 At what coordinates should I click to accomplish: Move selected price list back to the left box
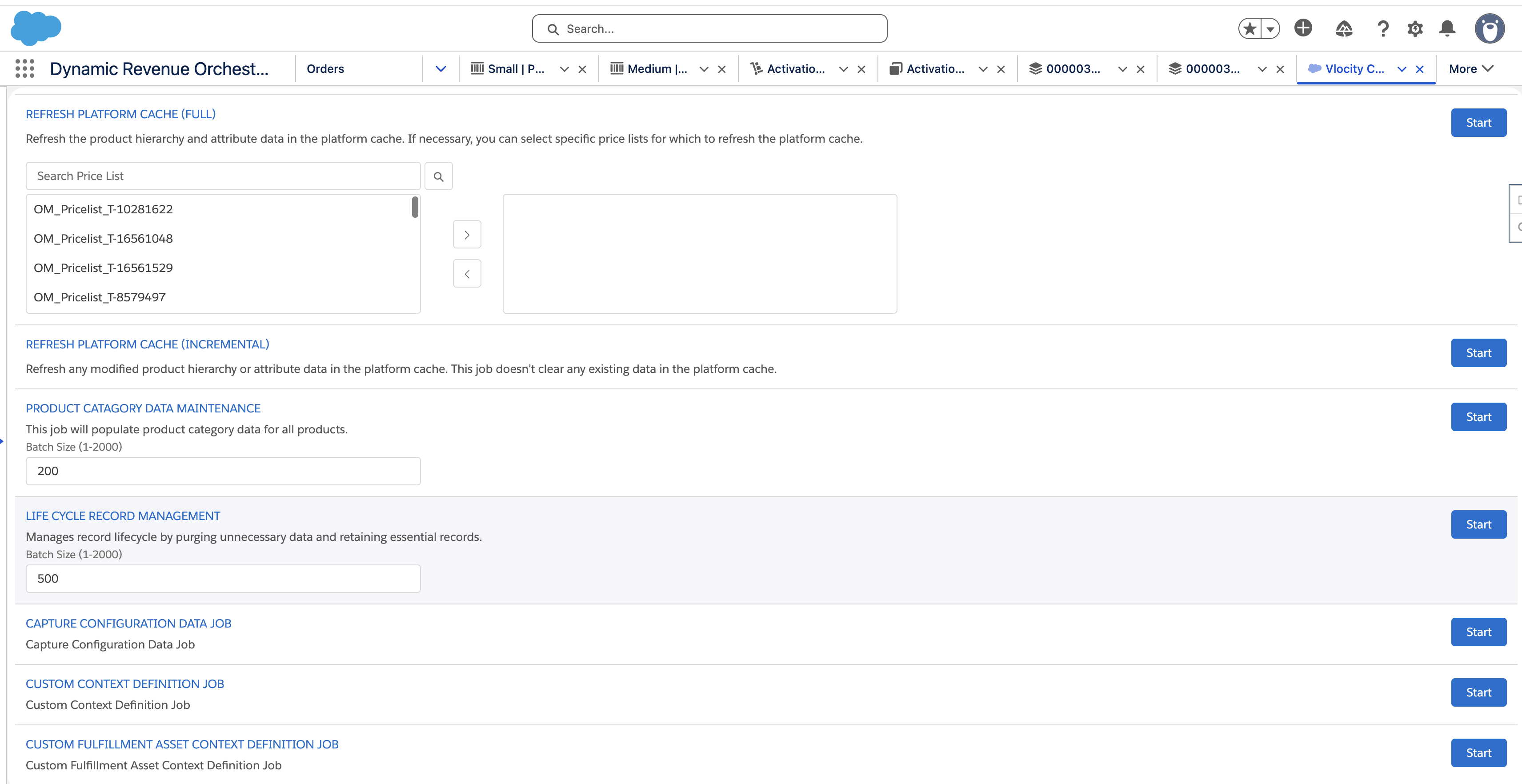tap(467, 273)
